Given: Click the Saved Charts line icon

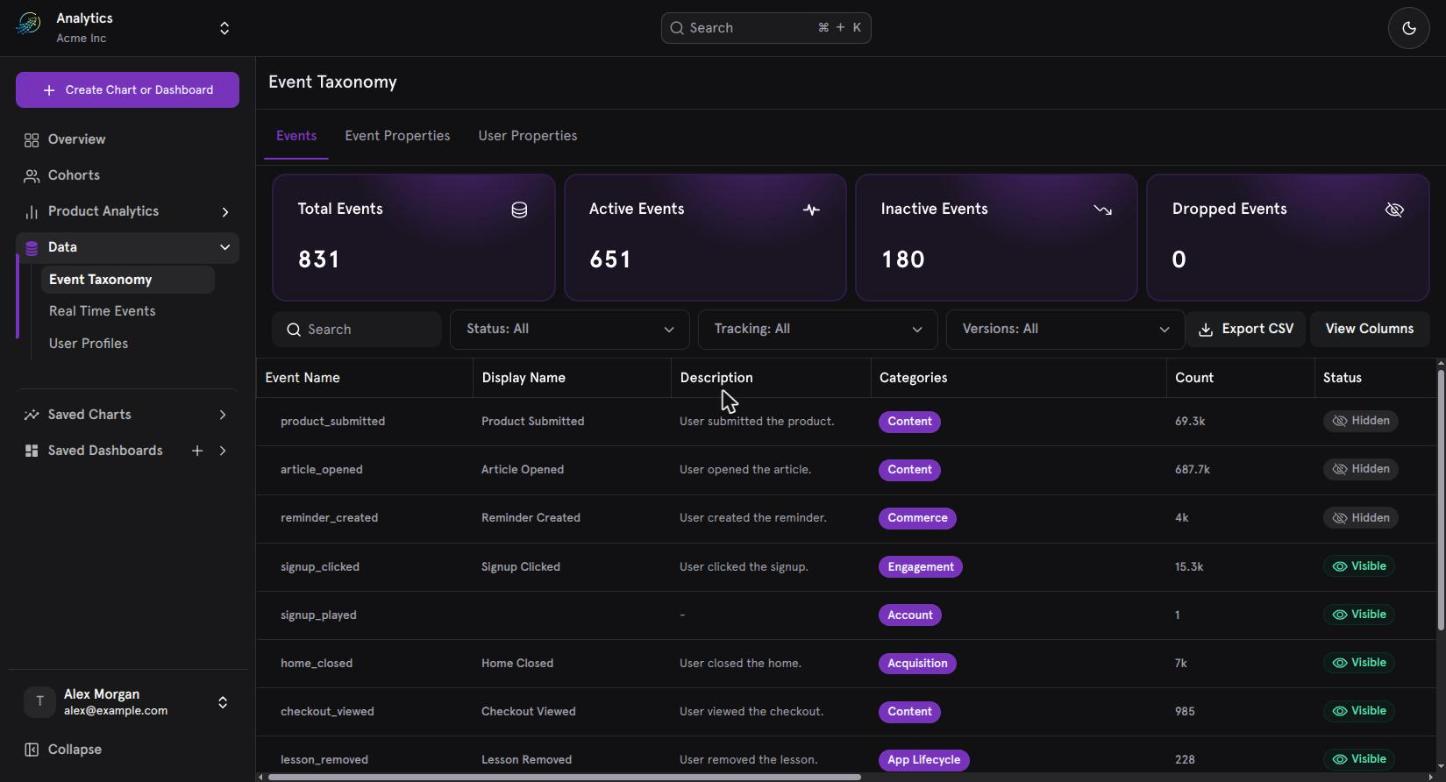Looking at the screenshot, I should point(32,415).
